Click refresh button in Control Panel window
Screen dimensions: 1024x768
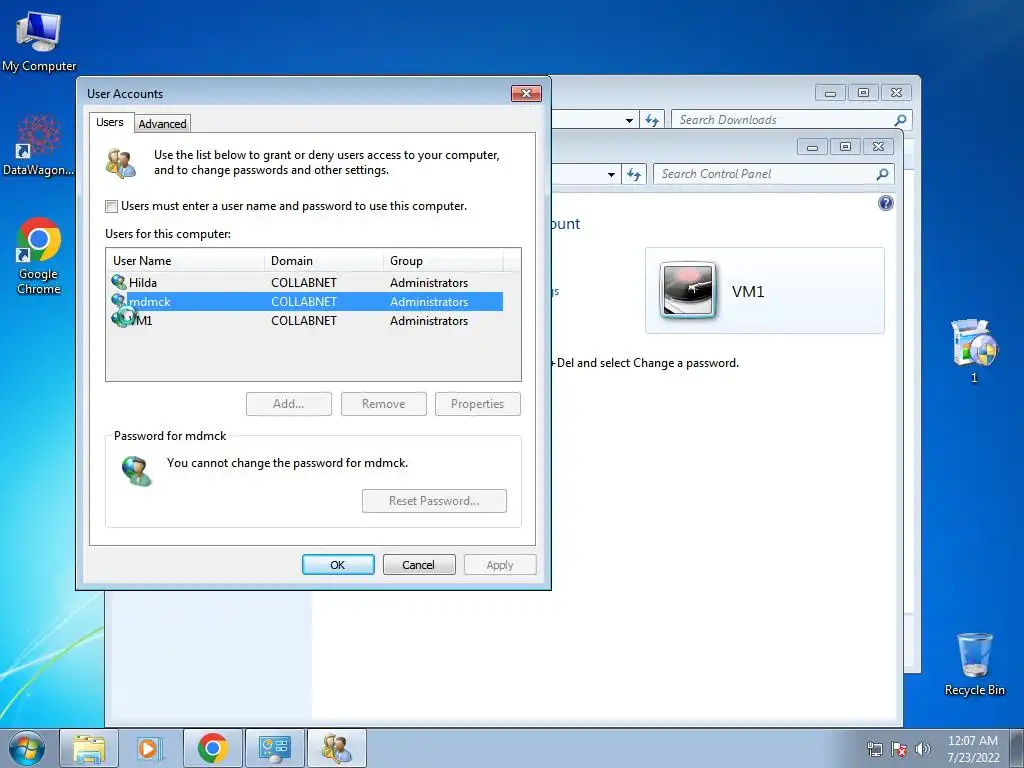click(633, 174)
